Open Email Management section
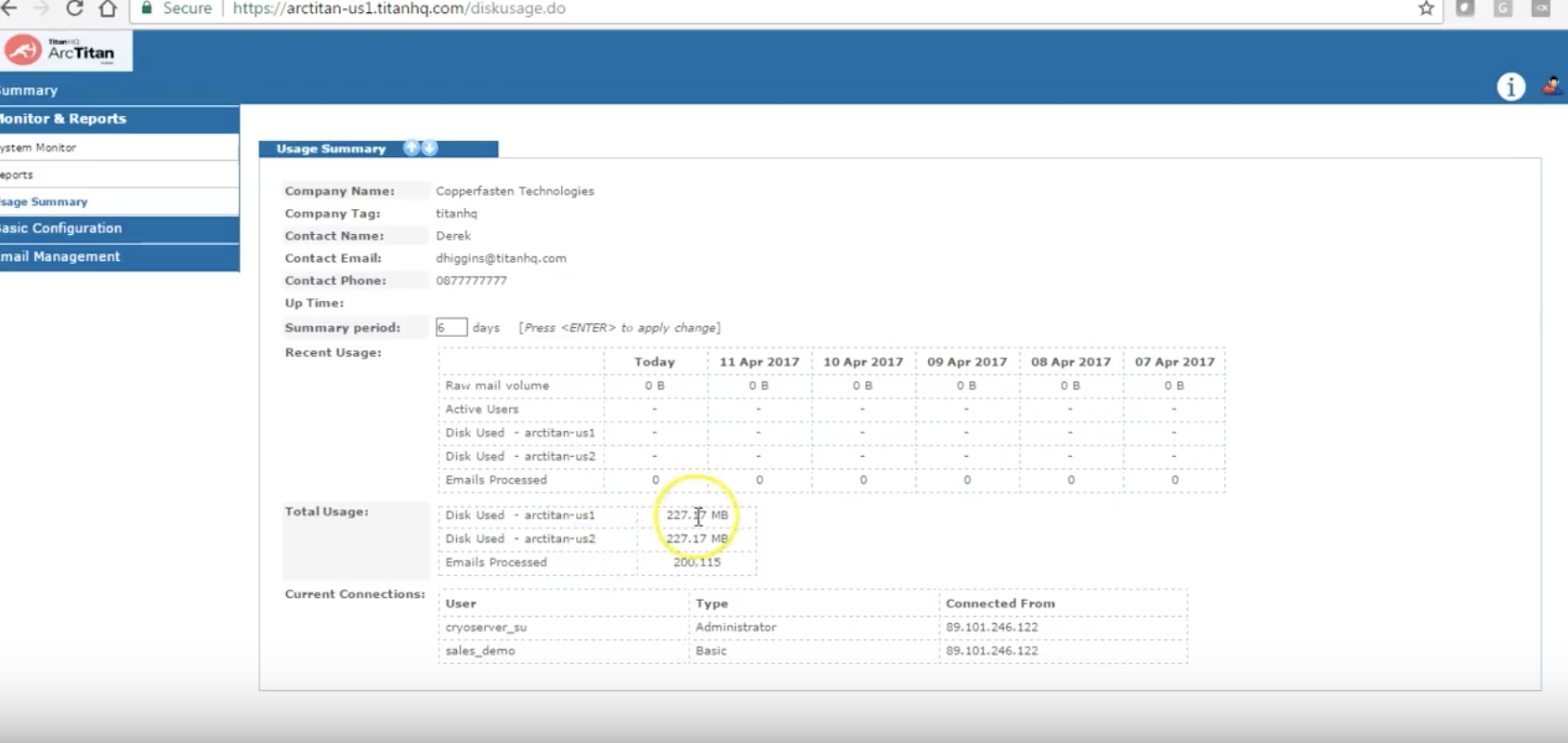The width and height of the screenshot is (1568, 743). tap(120, 257)
